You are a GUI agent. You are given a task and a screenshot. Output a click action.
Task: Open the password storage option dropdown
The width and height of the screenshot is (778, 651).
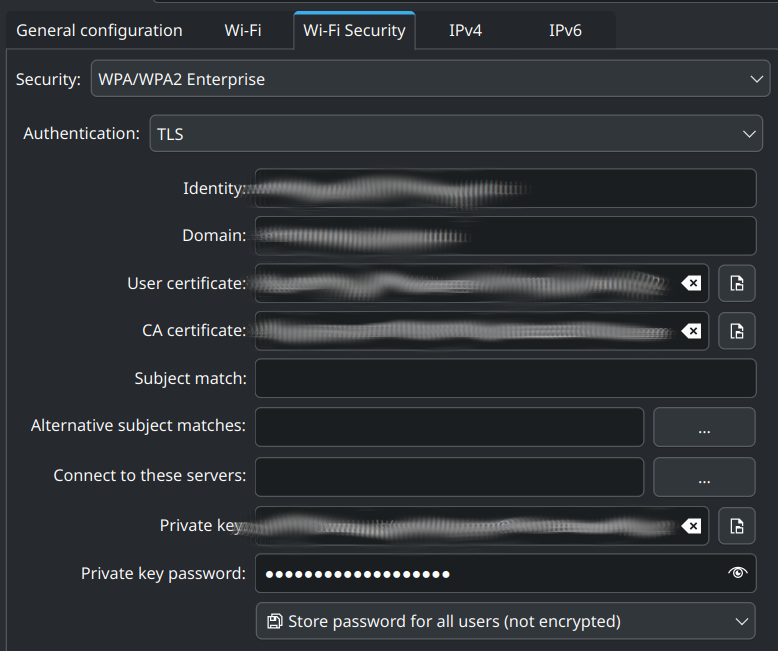(506, 621)
